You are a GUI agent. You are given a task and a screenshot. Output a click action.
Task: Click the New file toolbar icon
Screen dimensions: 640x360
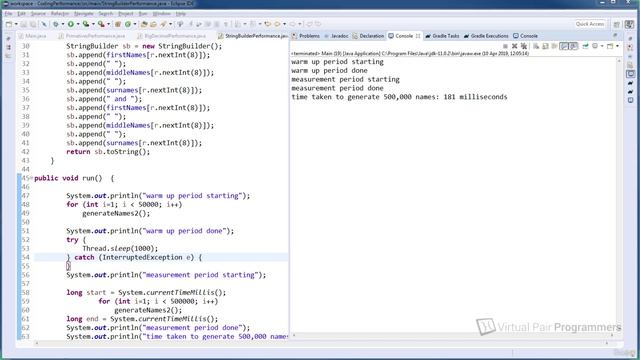9,24
